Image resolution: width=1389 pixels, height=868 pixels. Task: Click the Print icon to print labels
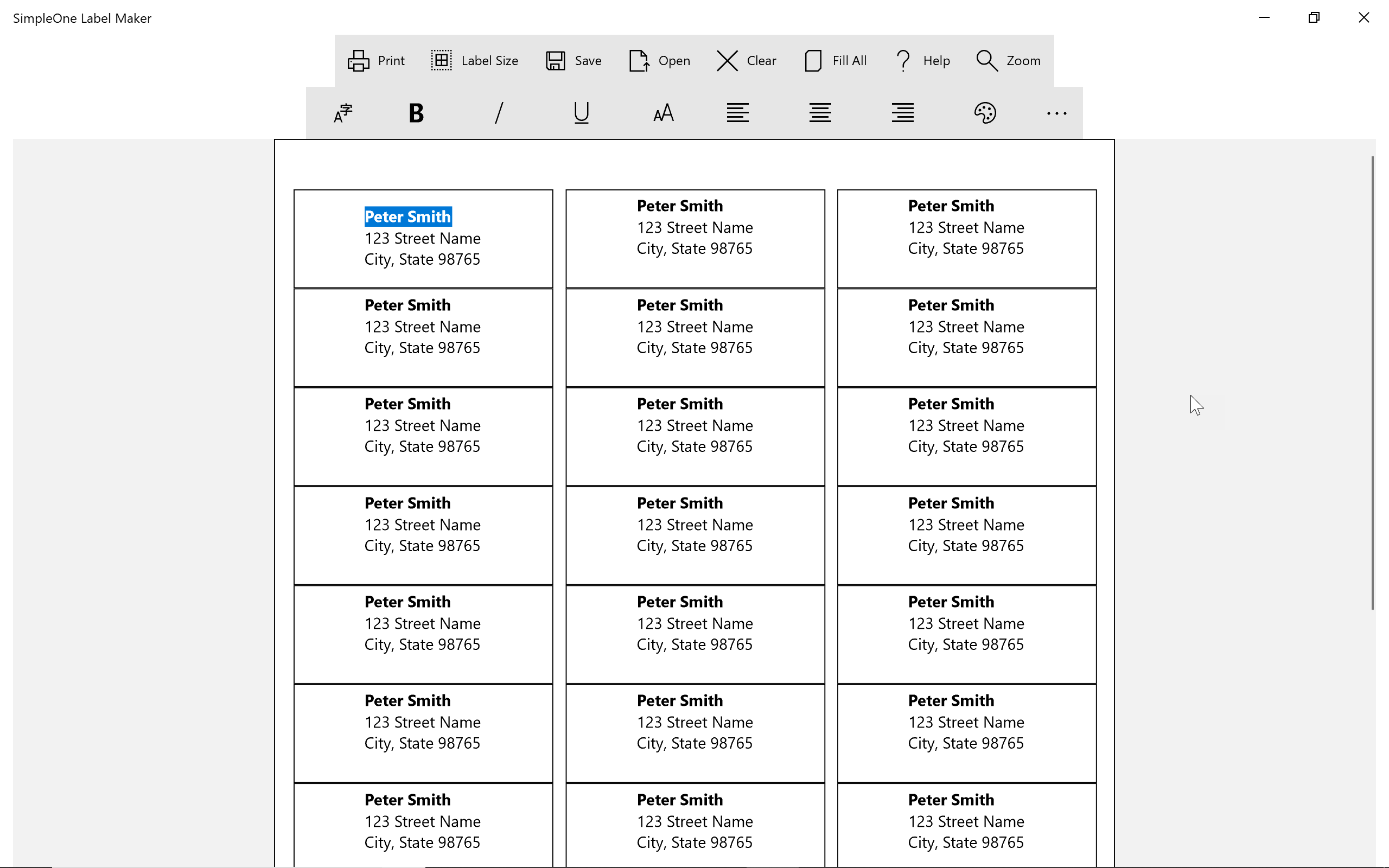(358, 60)
